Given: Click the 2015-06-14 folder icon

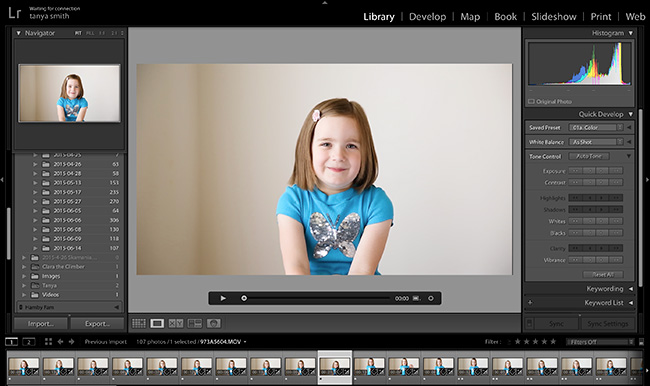Looking at the screenshot, I should pyautogui.click(x=46, y=248).
